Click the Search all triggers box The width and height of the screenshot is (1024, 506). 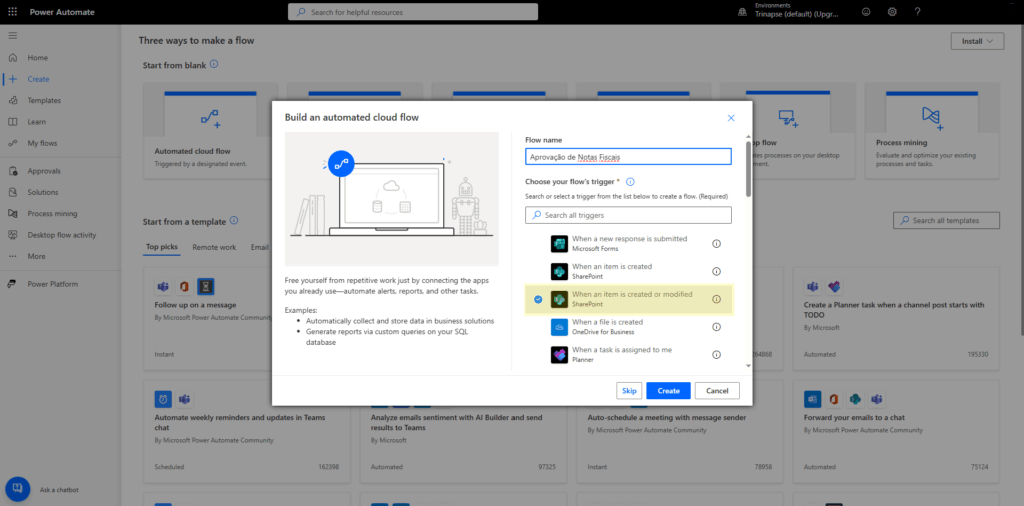pos(628,215)
